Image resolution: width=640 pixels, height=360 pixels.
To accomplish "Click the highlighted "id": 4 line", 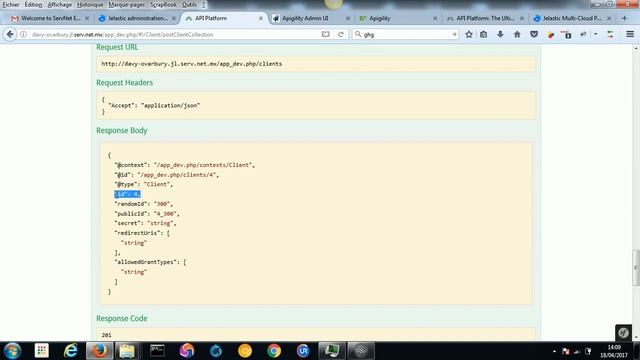I will (127, 194).
